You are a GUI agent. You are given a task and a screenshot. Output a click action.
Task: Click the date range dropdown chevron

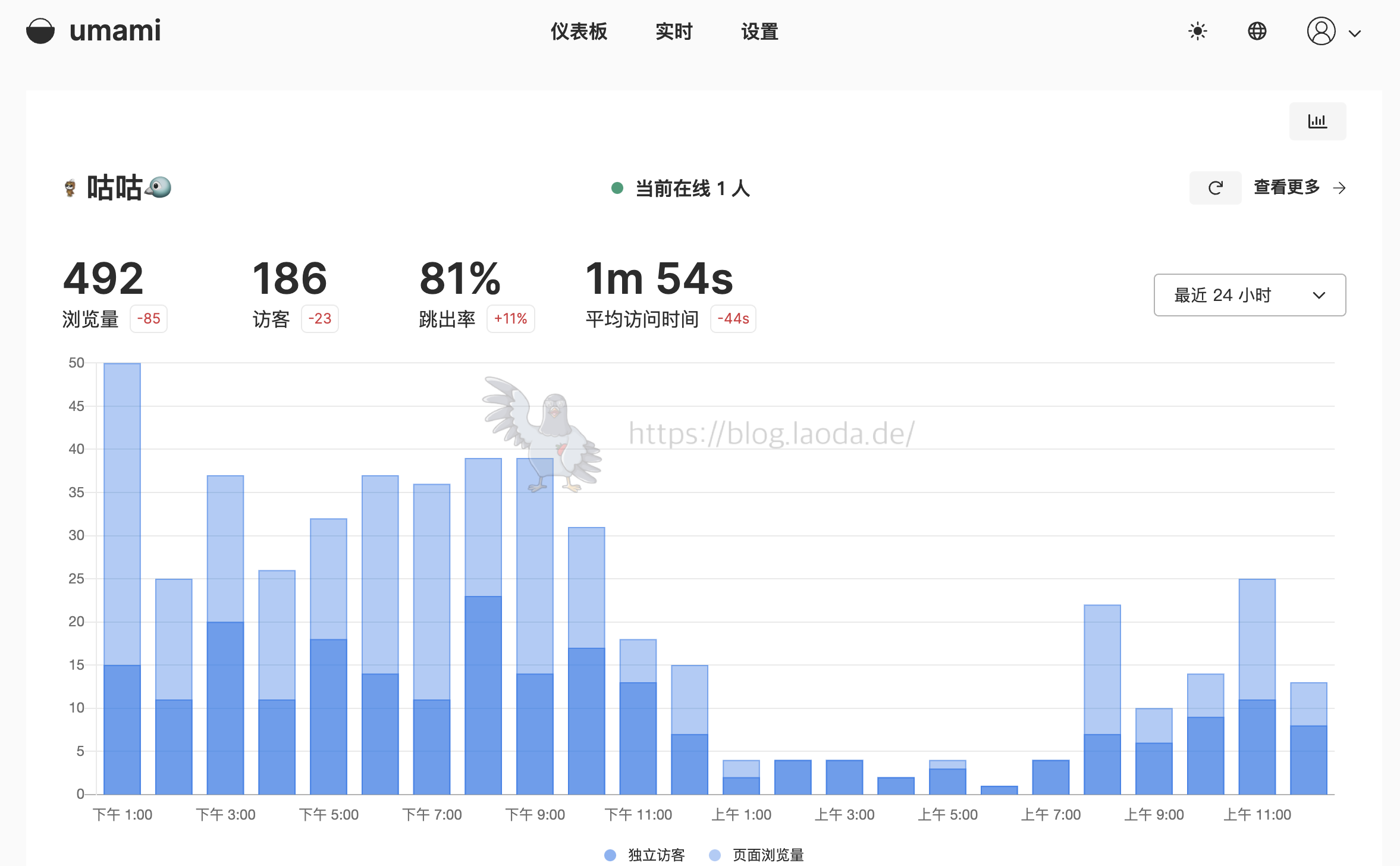point(1319,296)
